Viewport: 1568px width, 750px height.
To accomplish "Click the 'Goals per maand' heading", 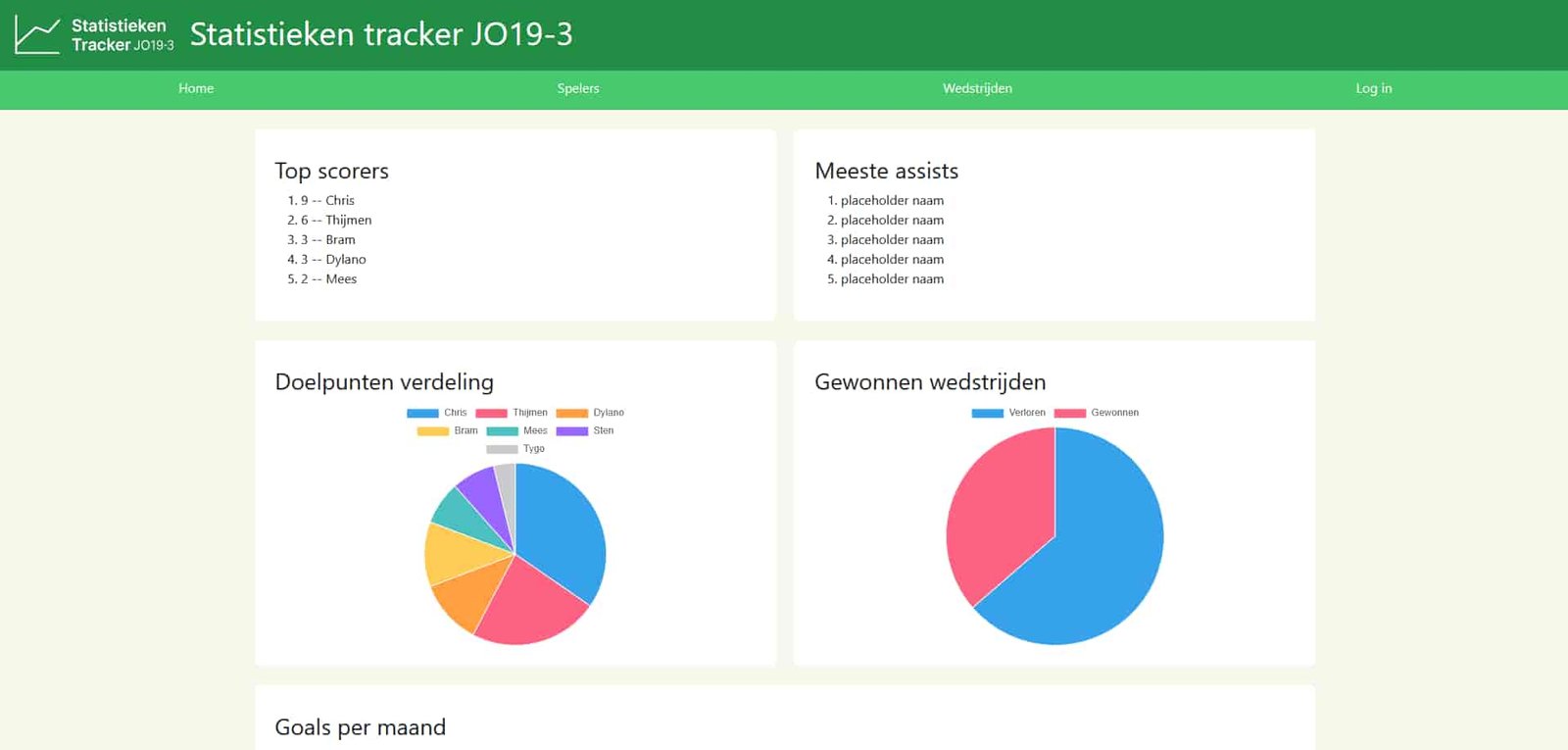I will click(x=360, y=727).
